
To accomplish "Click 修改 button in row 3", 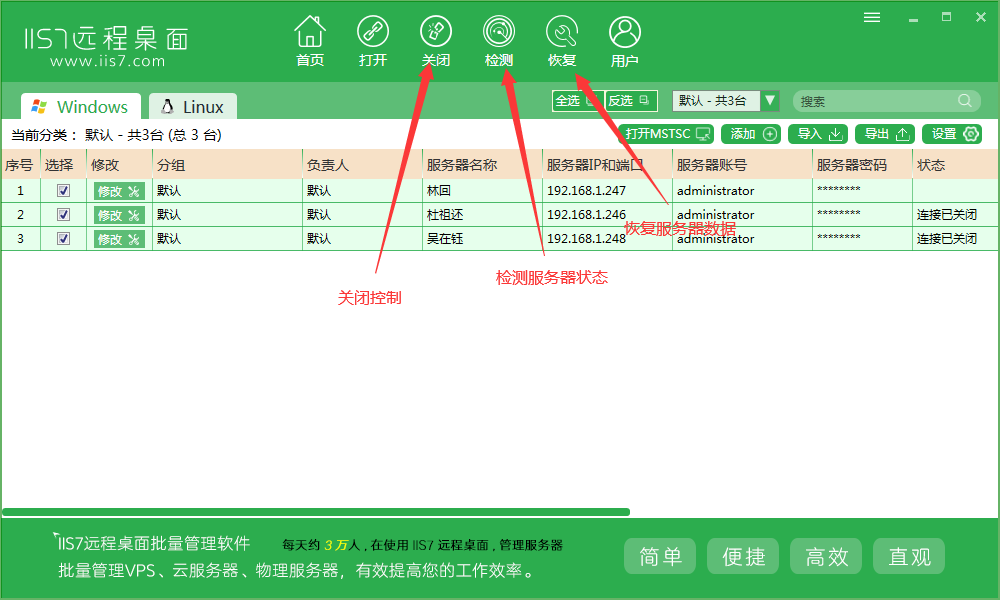I will (x=119, y=239).
